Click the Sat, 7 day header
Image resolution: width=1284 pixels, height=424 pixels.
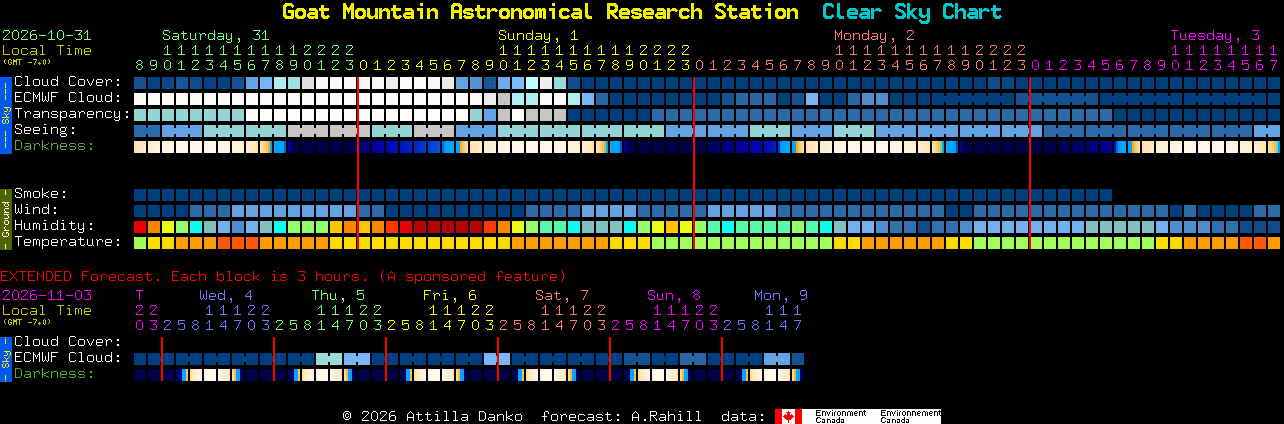pos(562,295)
